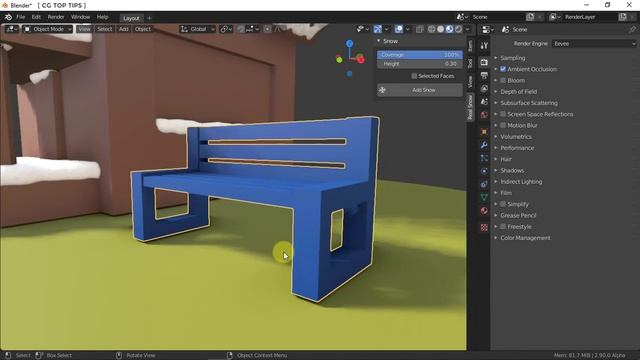
Task: Enable the Simplify checkbox
Action: click(x=503, y=204)
